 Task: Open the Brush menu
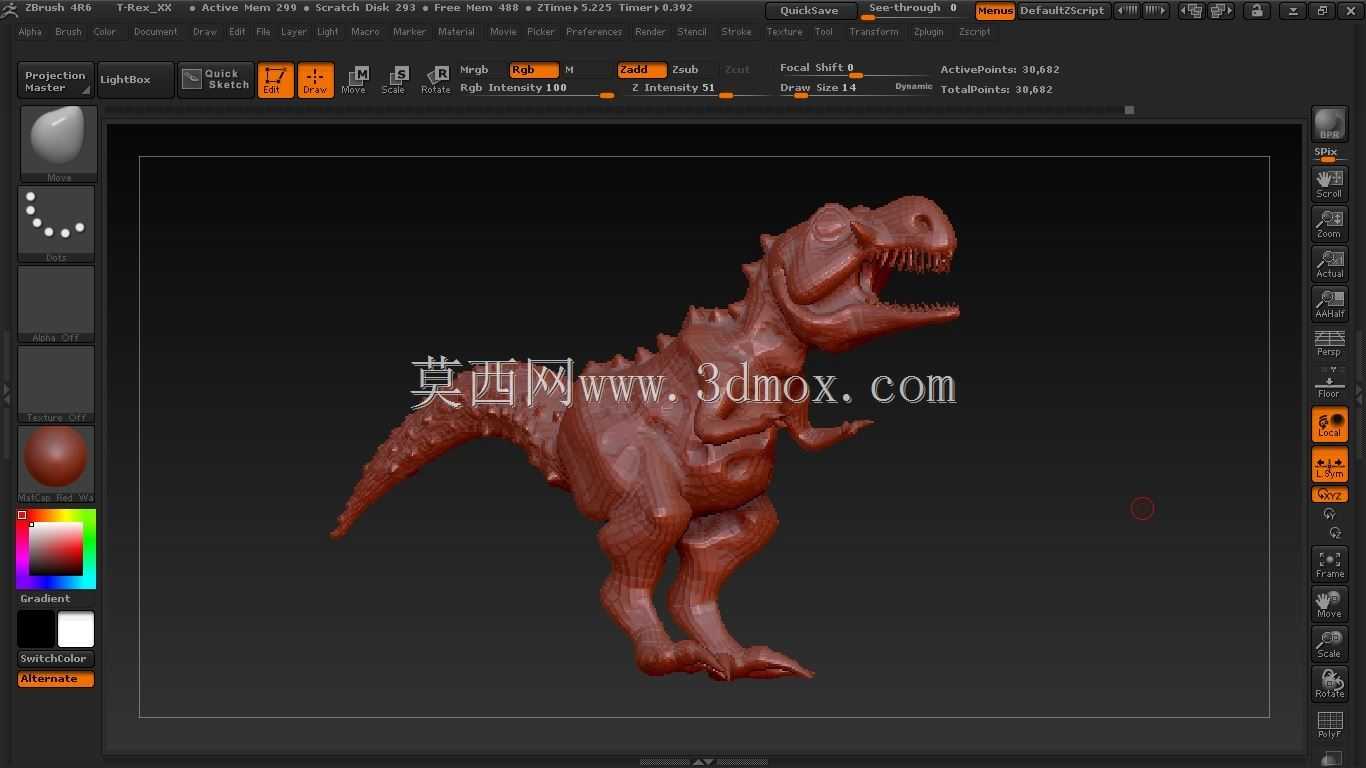pos(68,32)
